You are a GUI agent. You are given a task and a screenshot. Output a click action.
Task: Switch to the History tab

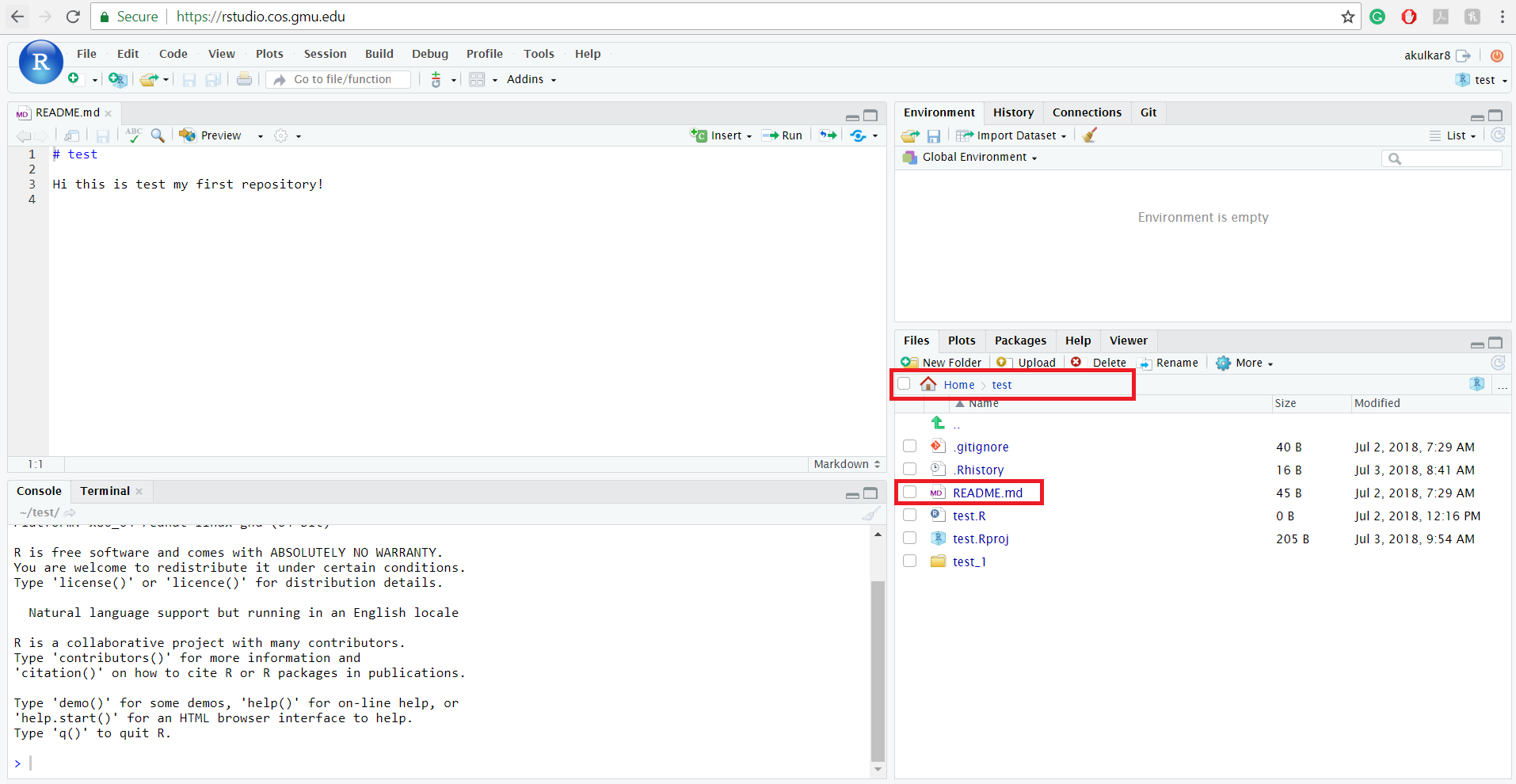coord(1013,112)
